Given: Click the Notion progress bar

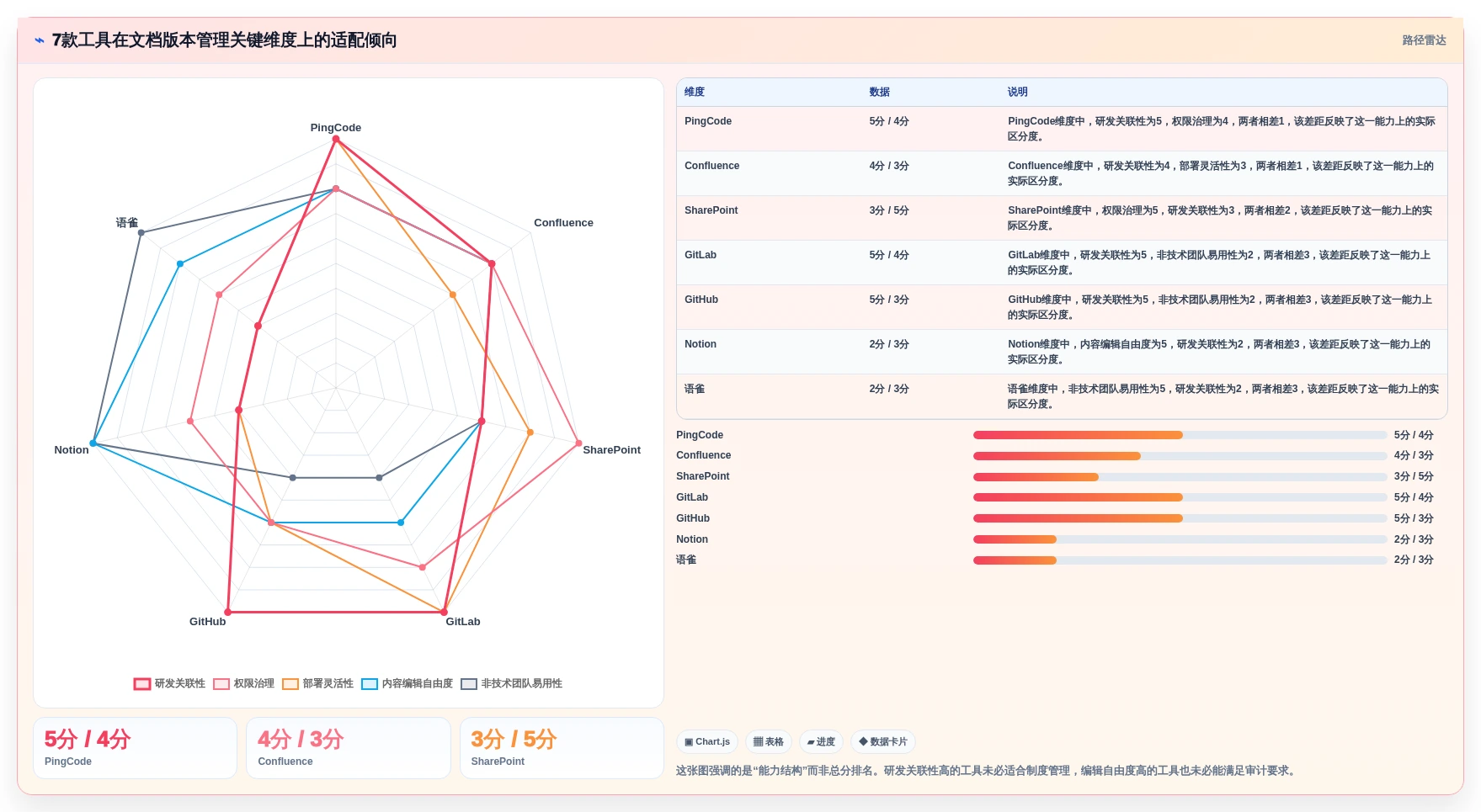Looking at the screenshot, I should pyautogui.click(x=1180, y=539).
